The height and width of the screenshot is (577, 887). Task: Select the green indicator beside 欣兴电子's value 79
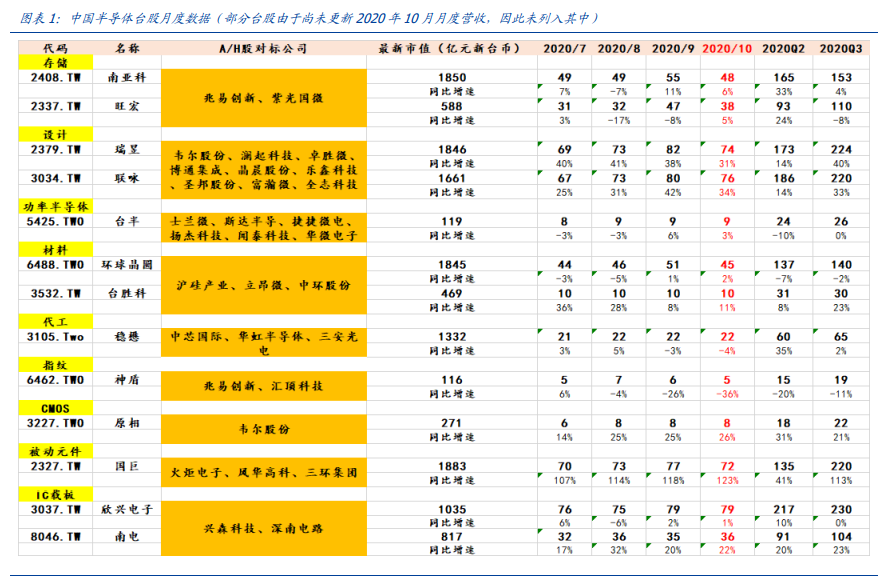(702, 519)
